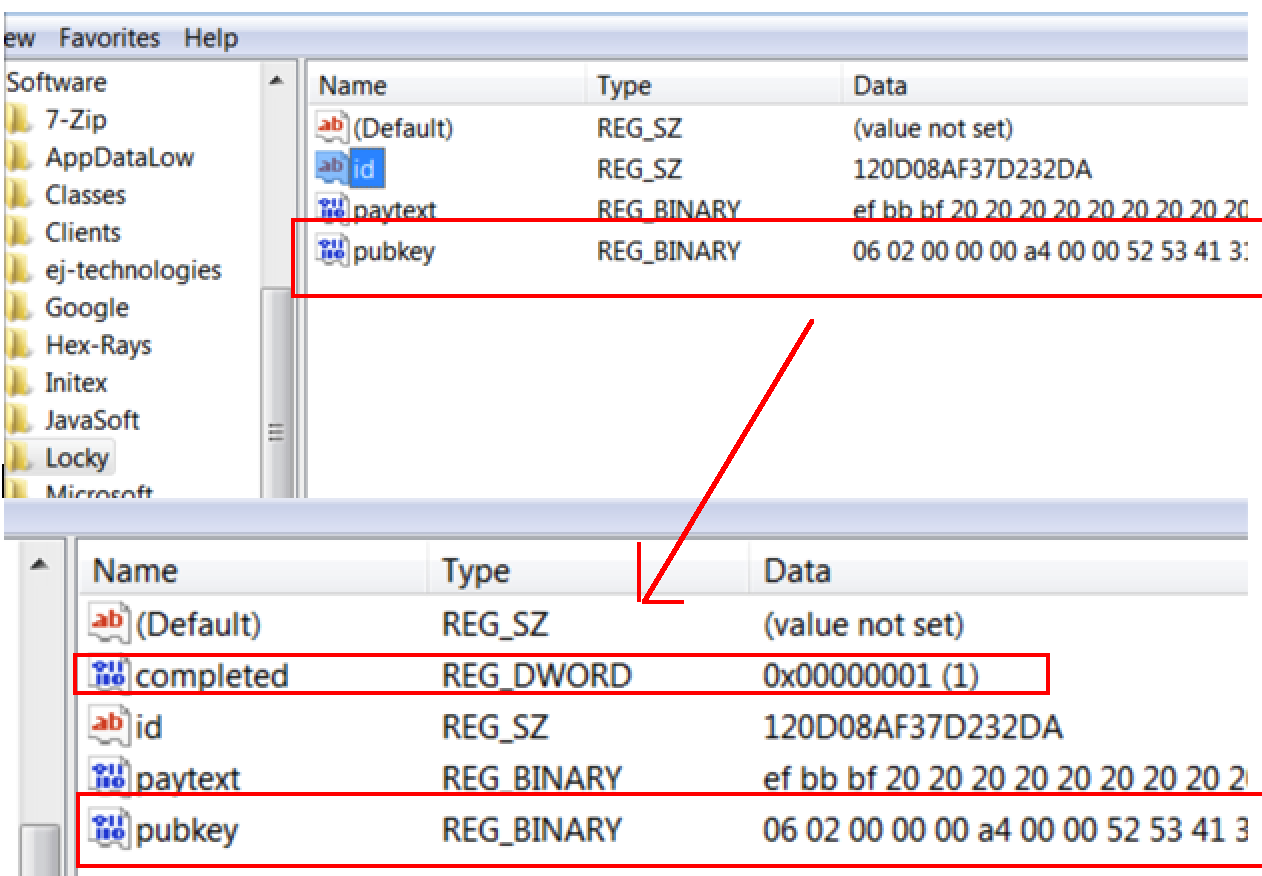Click the (Default) string icon in lower pane

click(x=108, y=624)
